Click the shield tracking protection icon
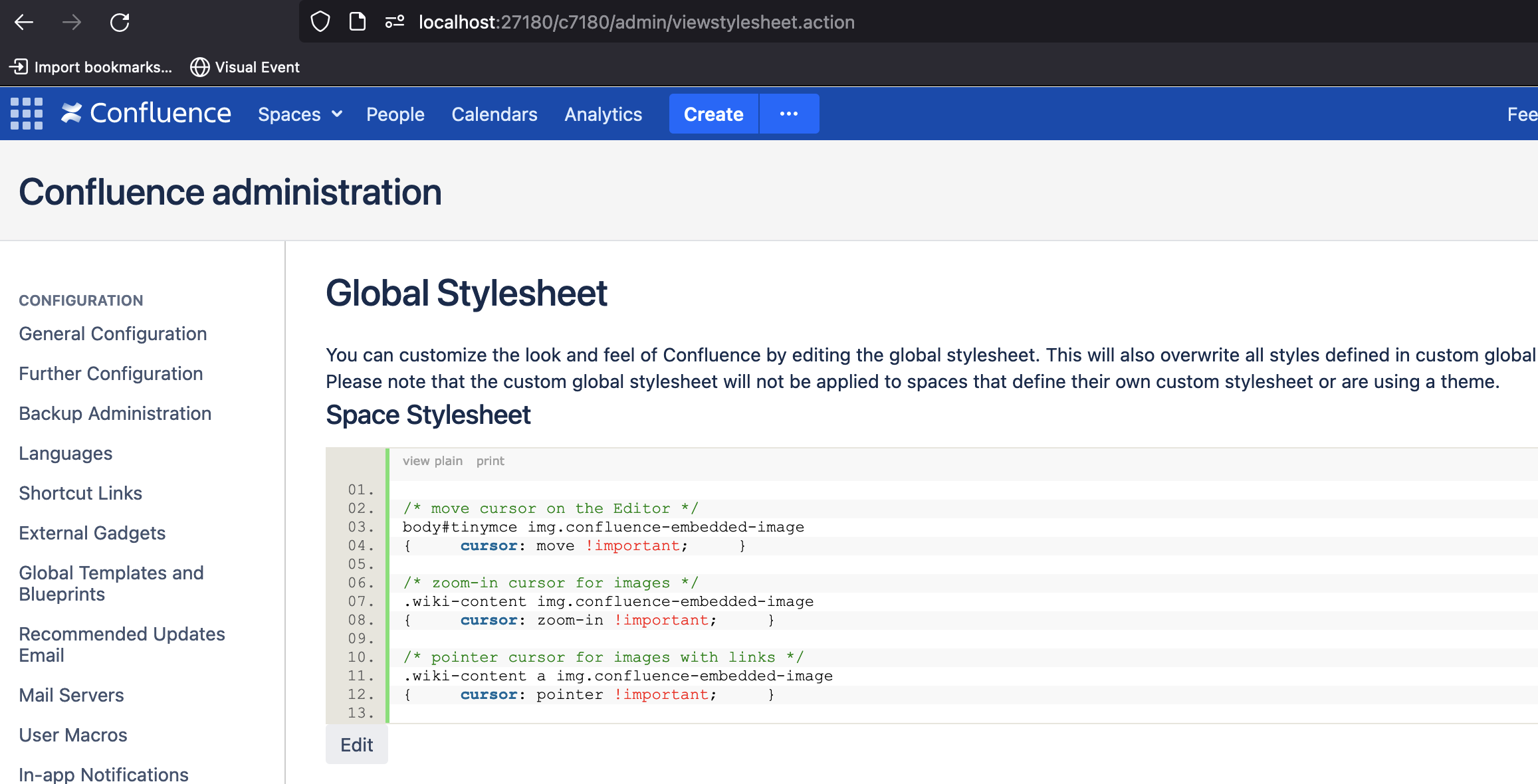 [320, 22]
